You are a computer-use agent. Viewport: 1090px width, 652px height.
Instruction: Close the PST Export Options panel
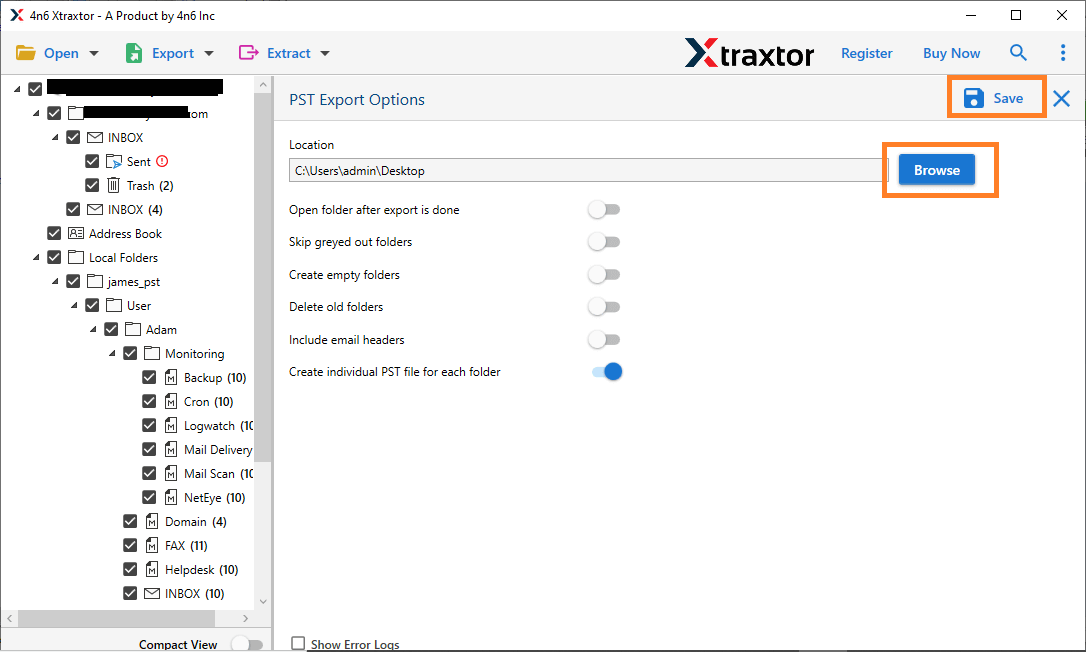point(1061,98)
